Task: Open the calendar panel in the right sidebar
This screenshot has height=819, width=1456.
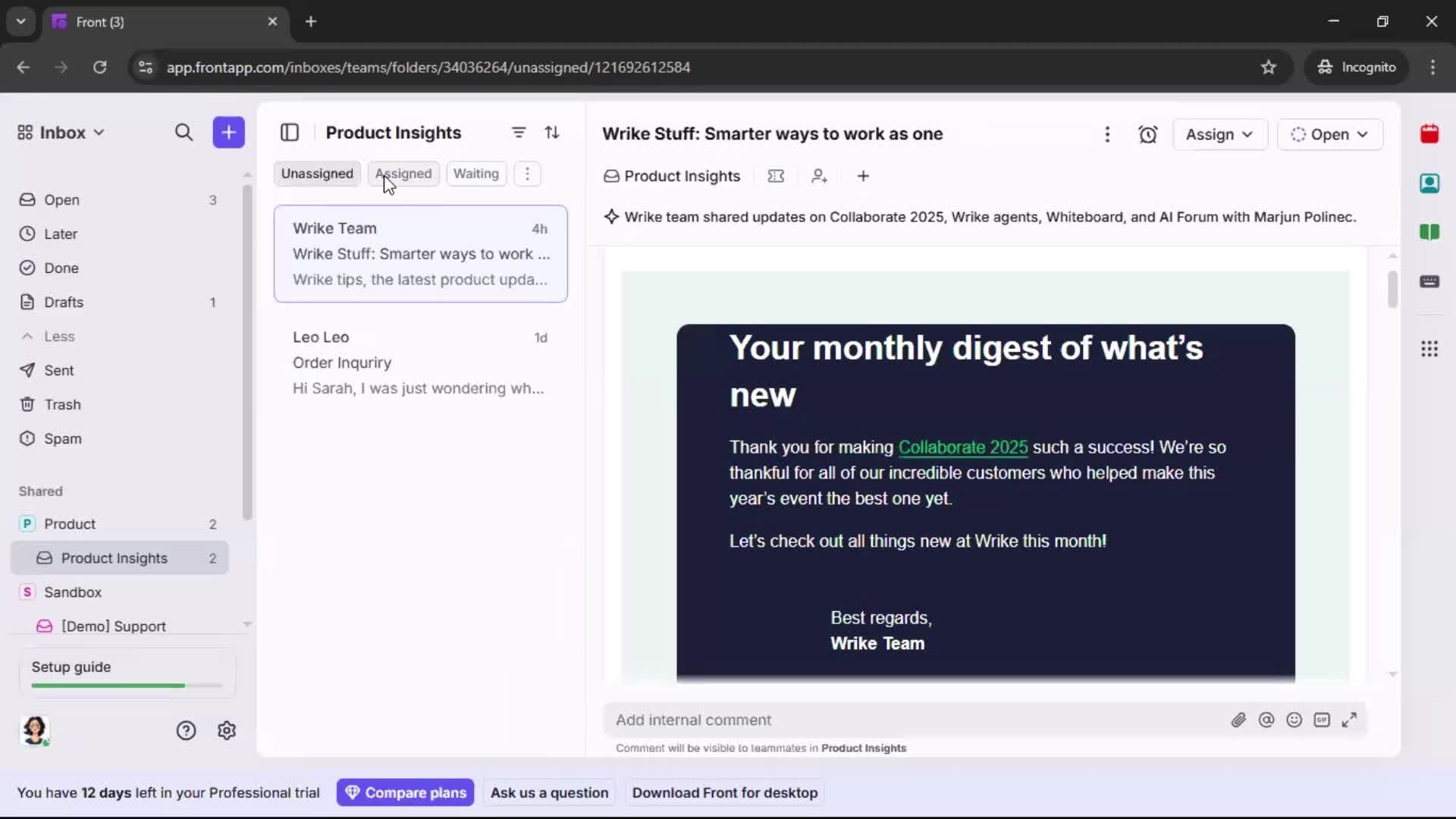Action: pyautogui.click(x=1430, y=134)
